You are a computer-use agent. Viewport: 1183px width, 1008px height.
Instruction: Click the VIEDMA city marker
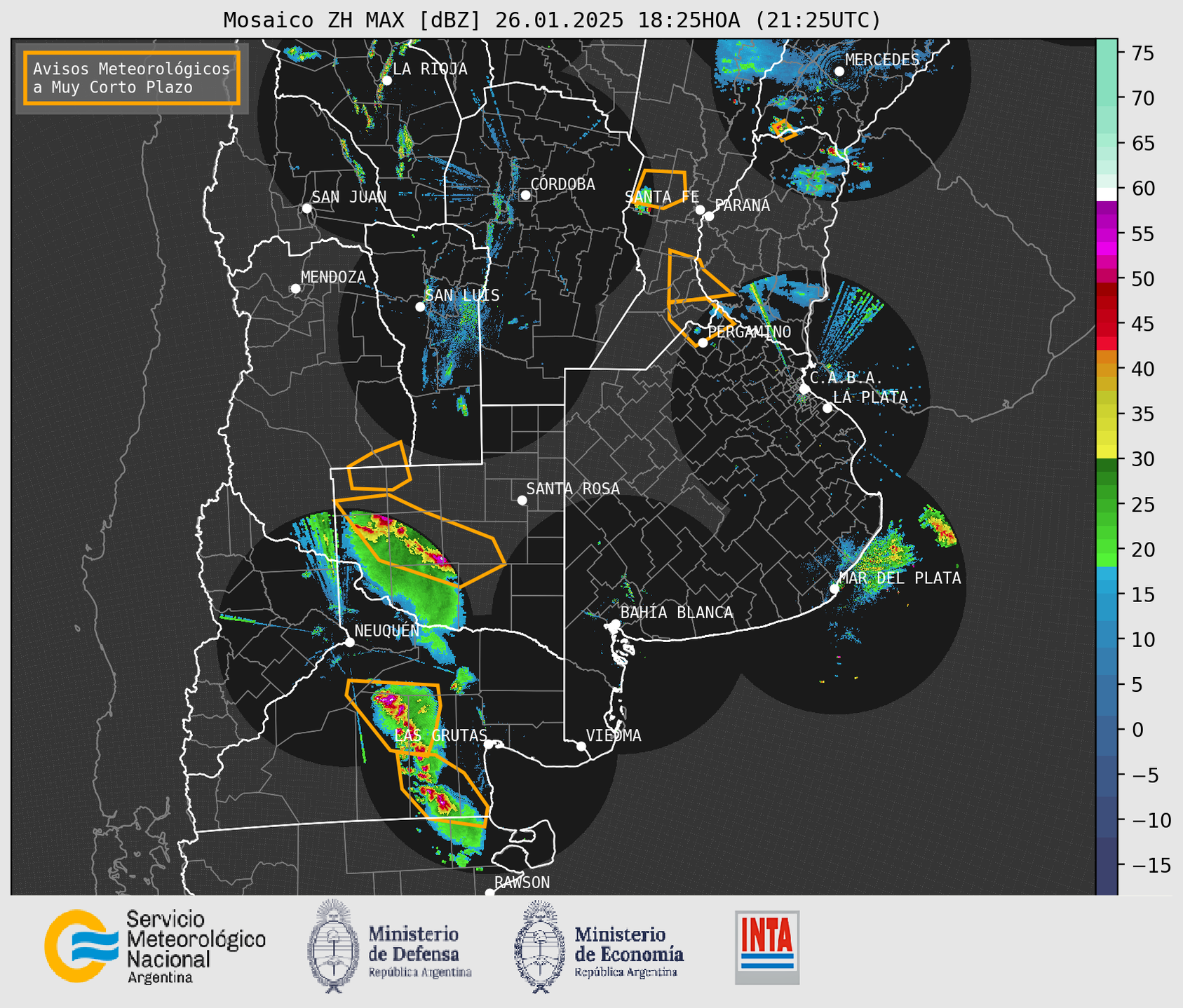coord(581,746)
